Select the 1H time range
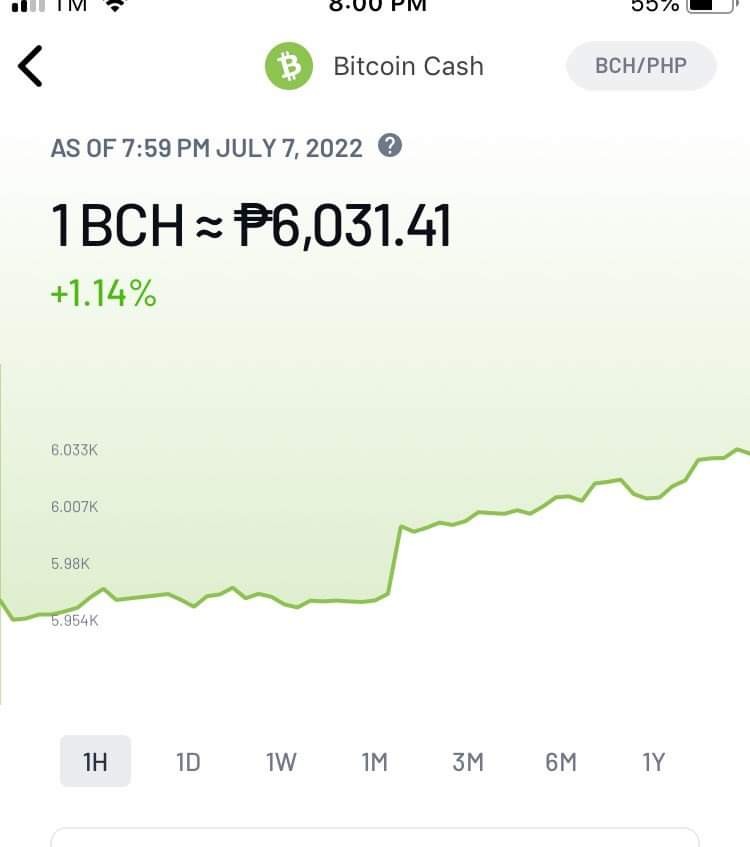 [x=95, y=761]
